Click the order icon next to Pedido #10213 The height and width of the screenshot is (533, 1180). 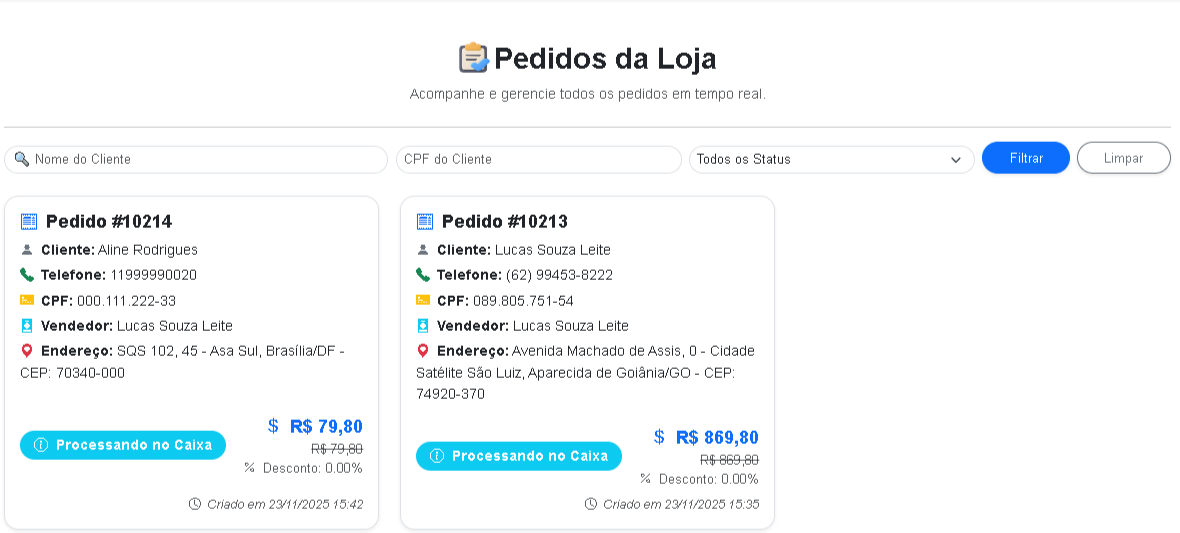click(x=424, y=221)
